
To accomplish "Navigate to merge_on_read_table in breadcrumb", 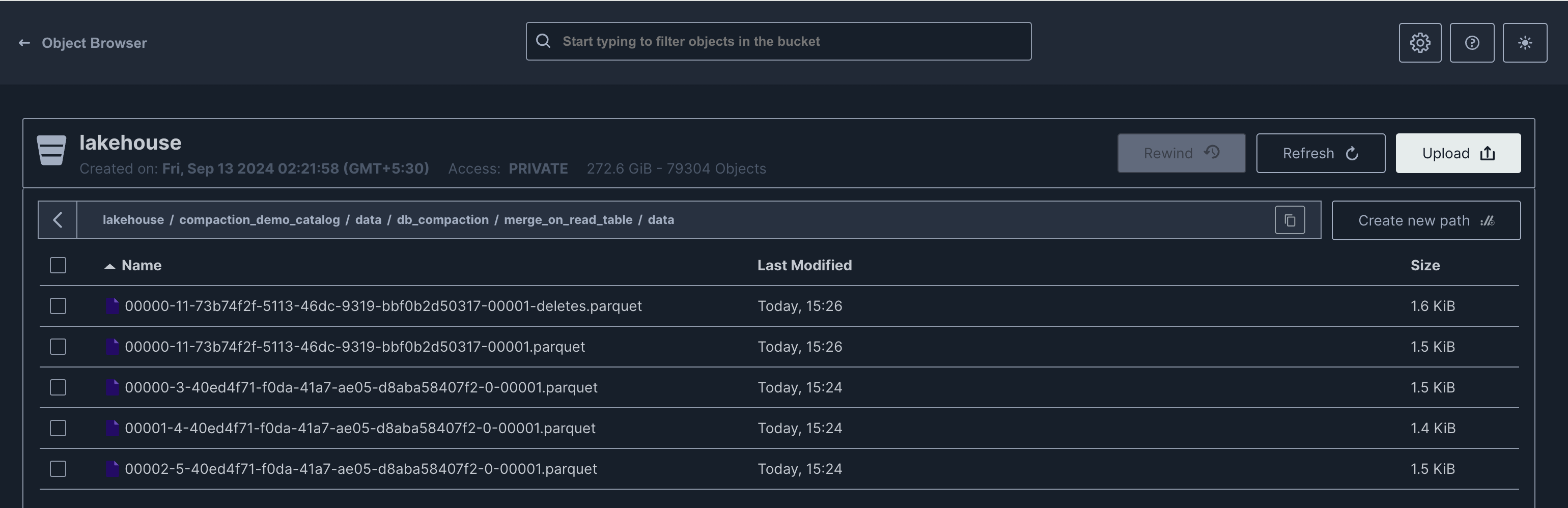I will (568, 219).
